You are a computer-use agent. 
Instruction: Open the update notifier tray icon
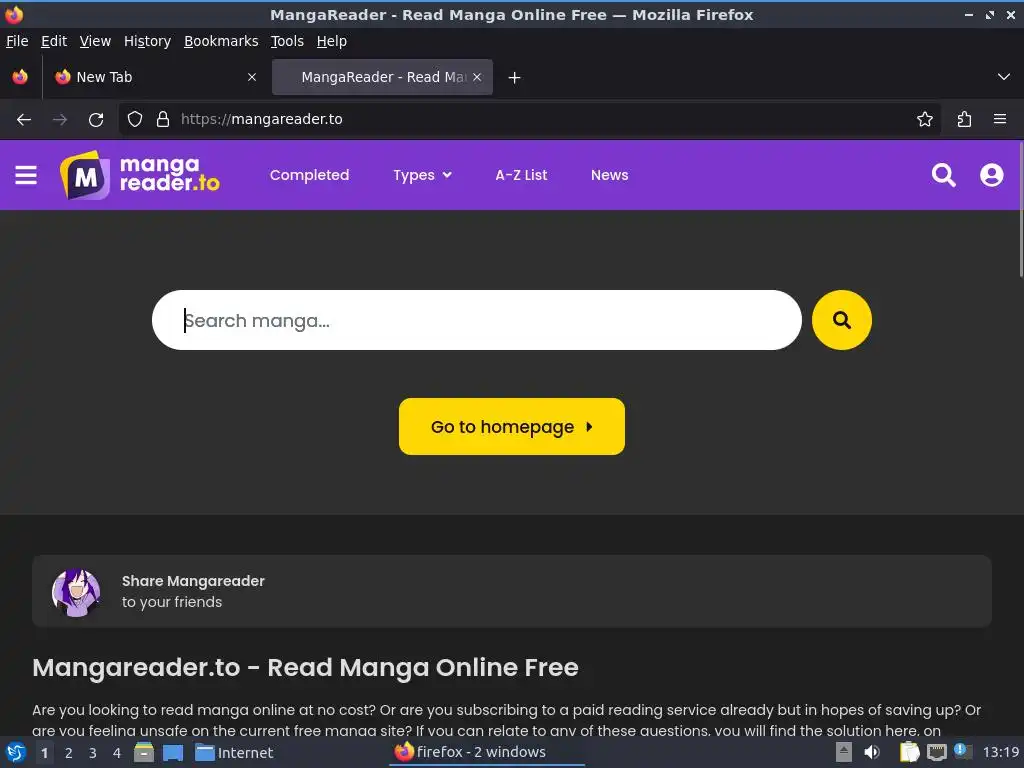tap(963, 751)
